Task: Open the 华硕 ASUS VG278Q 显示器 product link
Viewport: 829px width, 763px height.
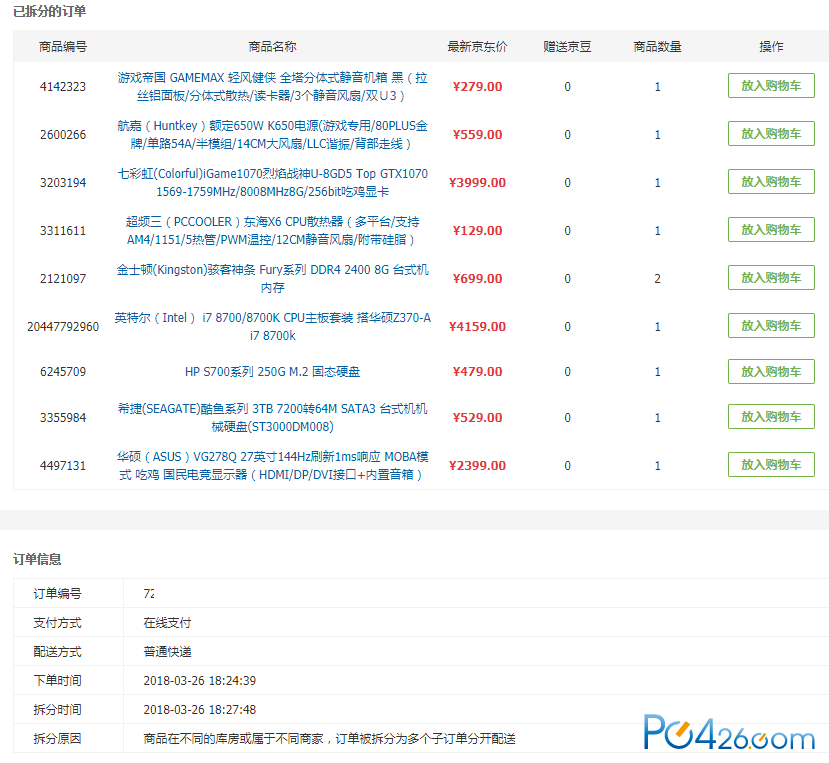Action: [x=272, y=465]
